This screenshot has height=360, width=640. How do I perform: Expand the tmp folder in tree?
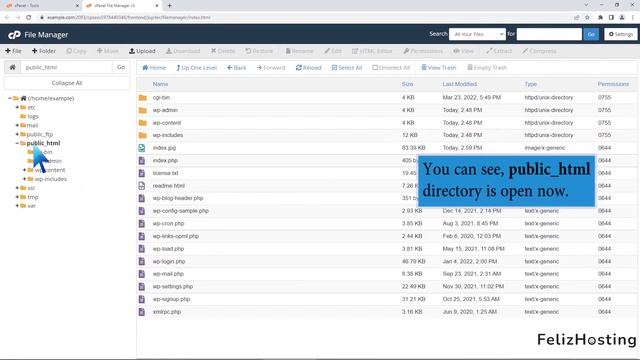point(17,197)
